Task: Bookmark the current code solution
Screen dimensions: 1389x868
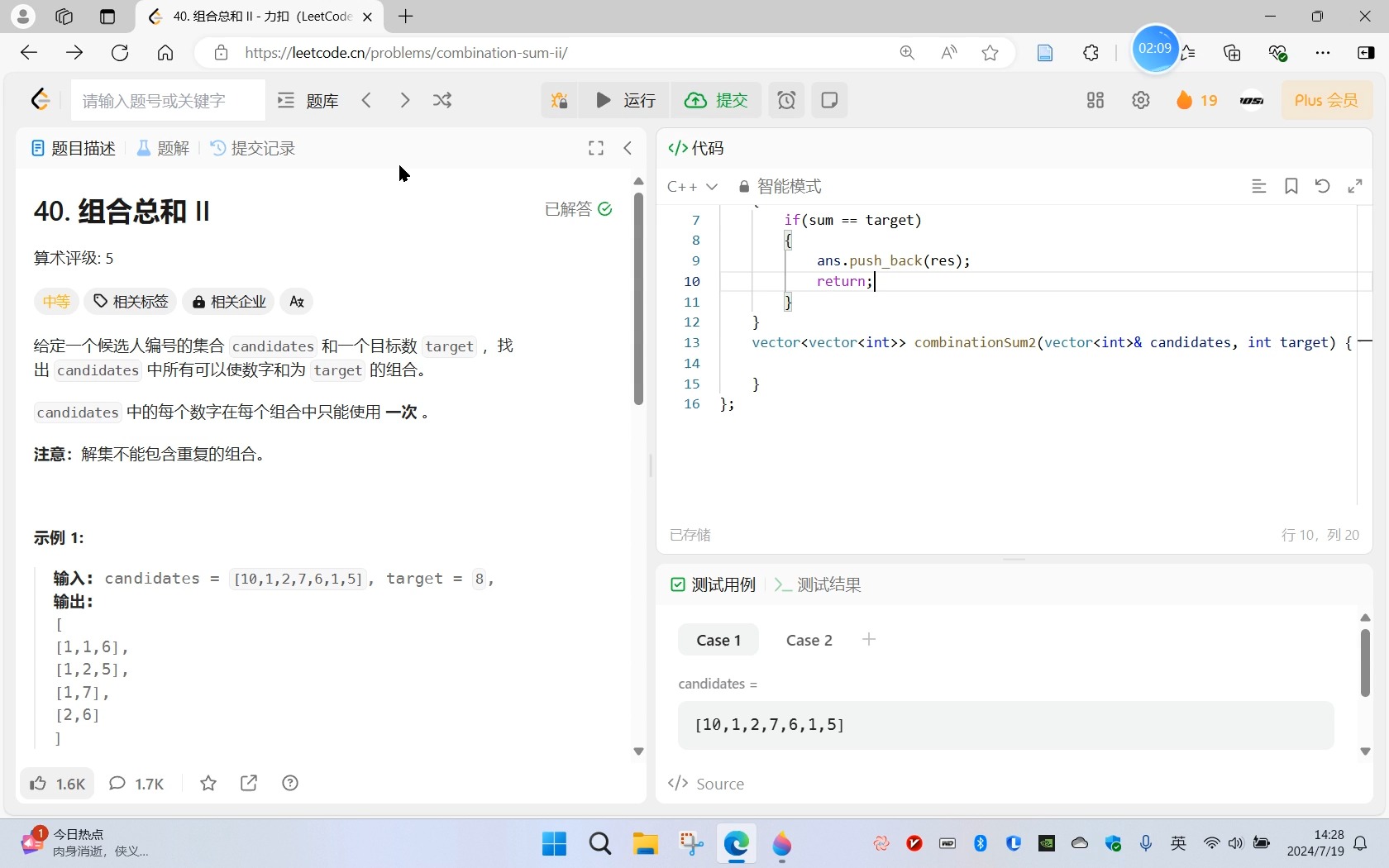Action: (1291, 187)
